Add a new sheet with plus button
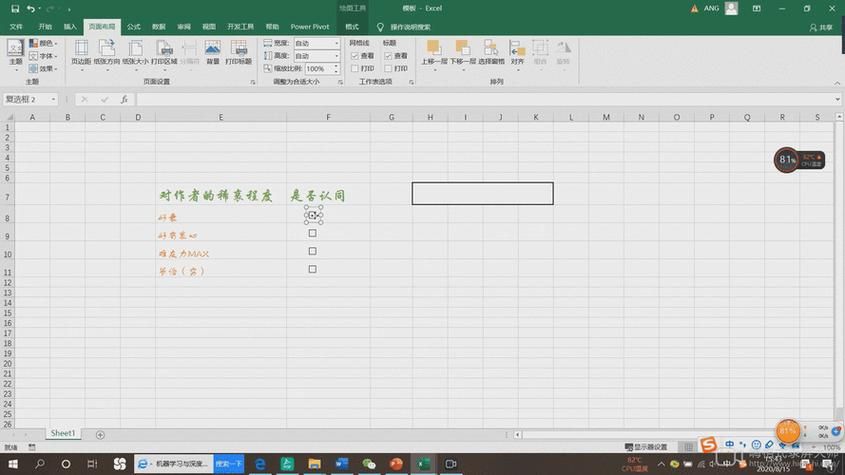845x475 pixels. click(100, 434)
